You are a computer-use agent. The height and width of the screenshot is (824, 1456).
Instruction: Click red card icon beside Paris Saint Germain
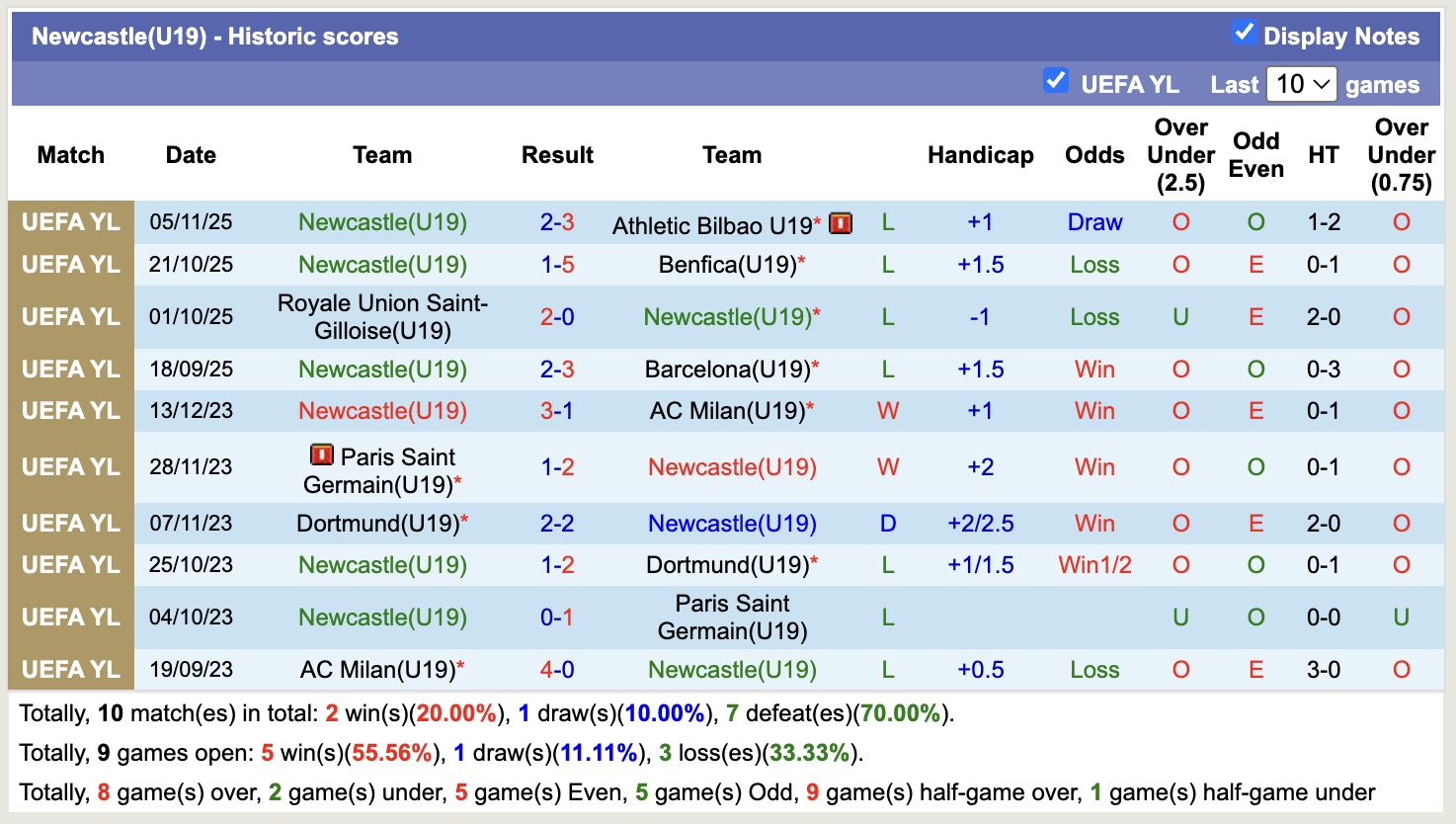point(321,454)
